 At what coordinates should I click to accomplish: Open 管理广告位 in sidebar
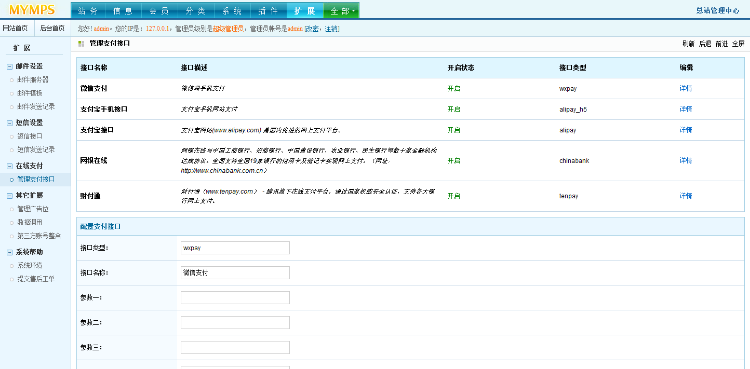click(33, 209)
